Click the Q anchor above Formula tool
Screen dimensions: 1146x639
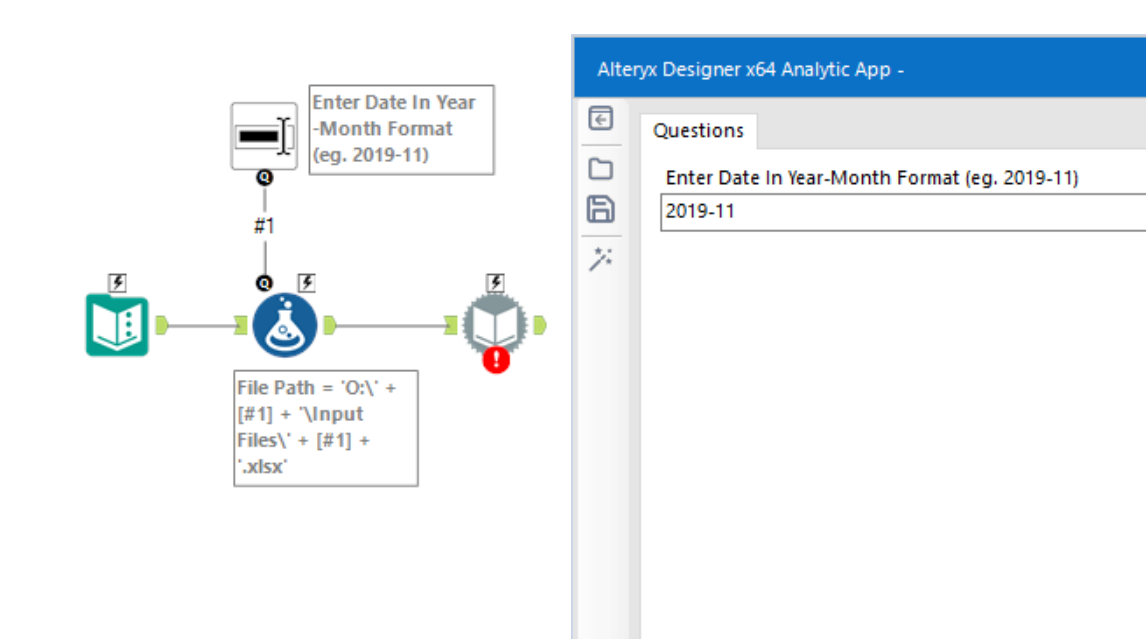click(x=264, y=283)
